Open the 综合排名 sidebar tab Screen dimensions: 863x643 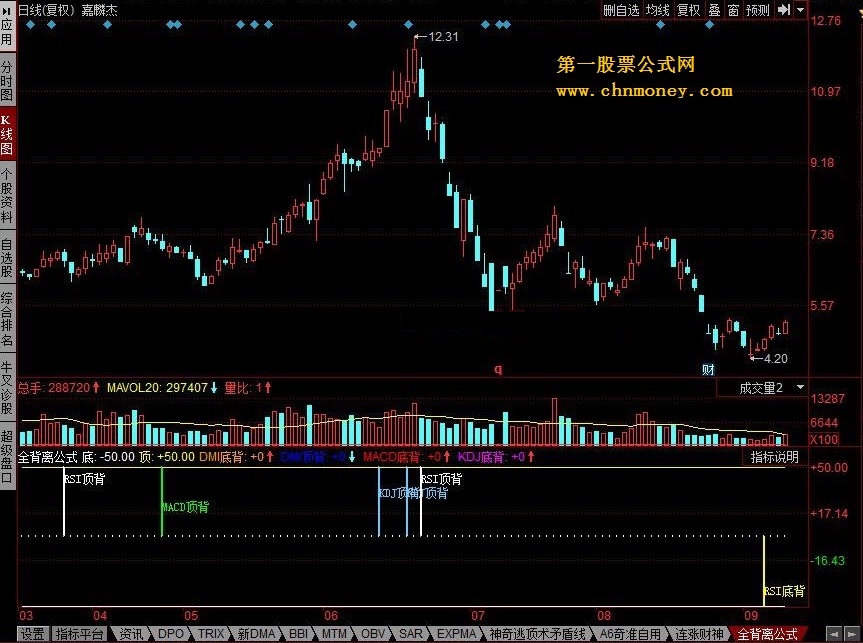coord(7,318)
